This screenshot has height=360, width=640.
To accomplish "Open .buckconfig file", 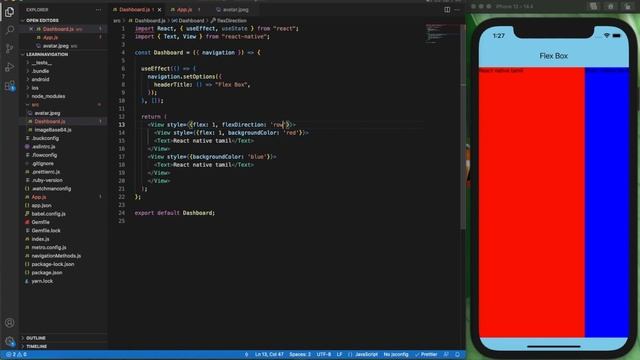I will click(x=45, y=138).
